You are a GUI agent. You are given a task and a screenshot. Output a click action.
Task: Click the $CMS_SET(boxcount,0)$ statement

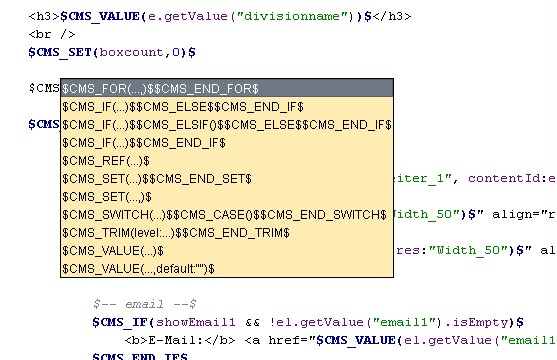point(112,53)
